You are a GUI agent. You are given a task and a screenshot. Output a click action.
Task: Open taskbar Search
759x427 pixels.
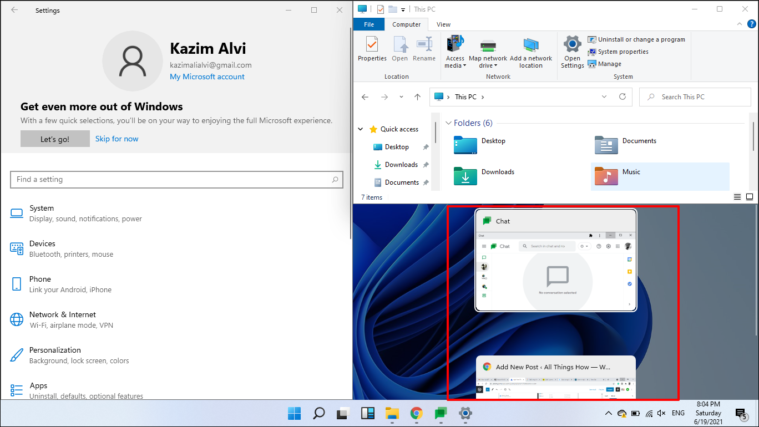319,413
